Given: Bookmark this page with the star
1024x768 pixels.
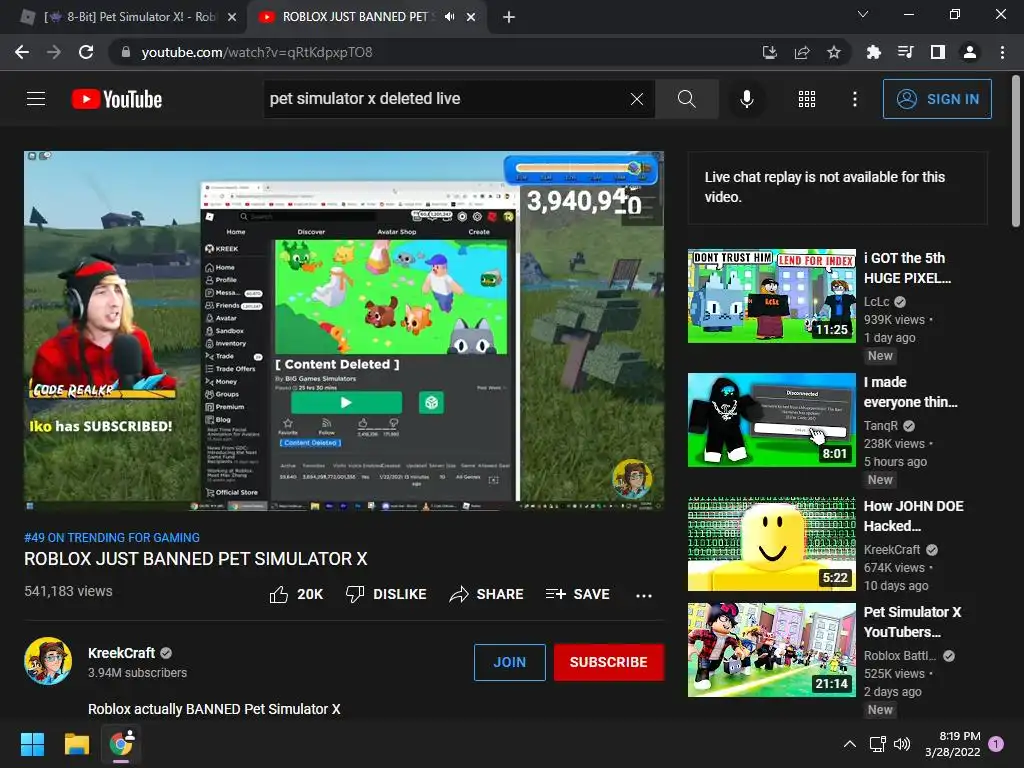Looking at the screenshot, I should click(x=834, y=52).
